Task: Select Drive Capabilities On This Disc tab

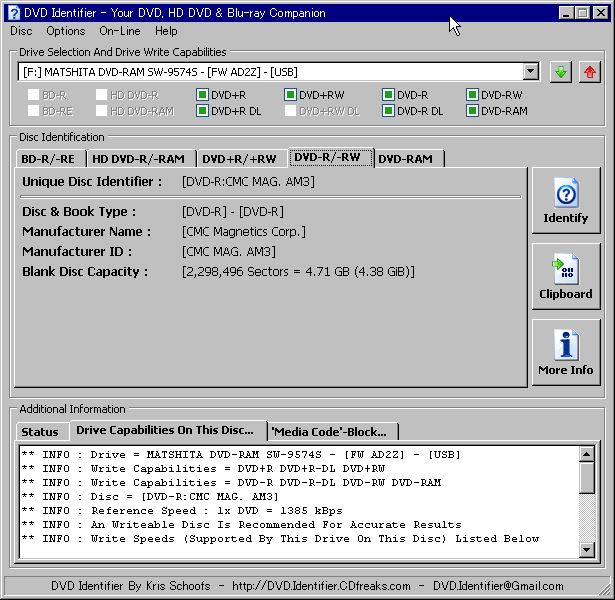Action: coord(168,430)
